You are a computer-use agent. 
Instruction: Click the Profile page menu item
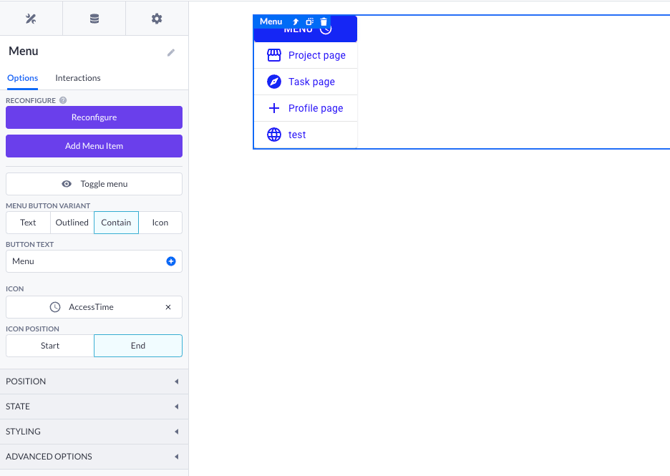coord(306,108)
